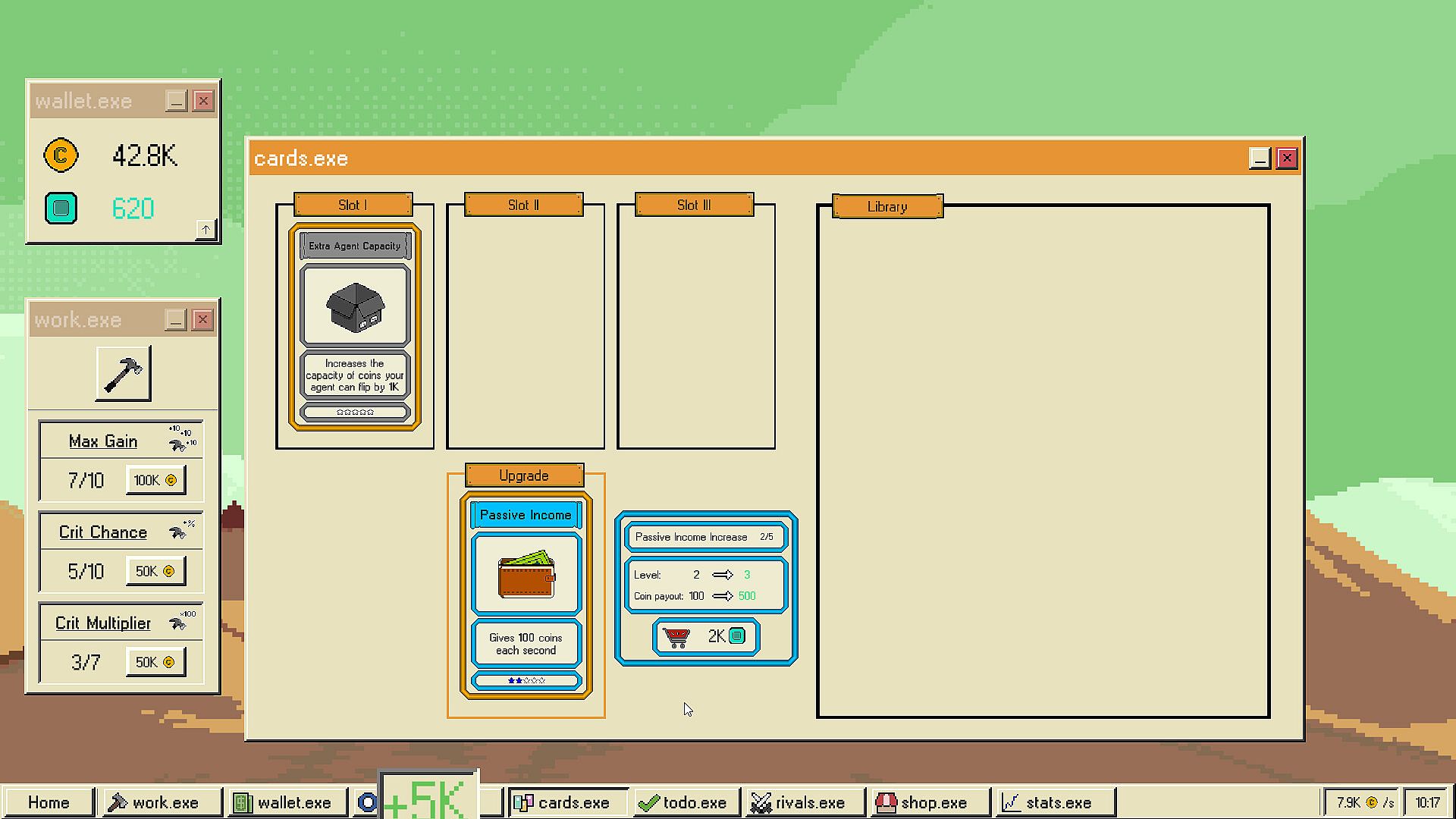
Task: Click the 7/10 Max Gain level
Action: click(86, 481)
